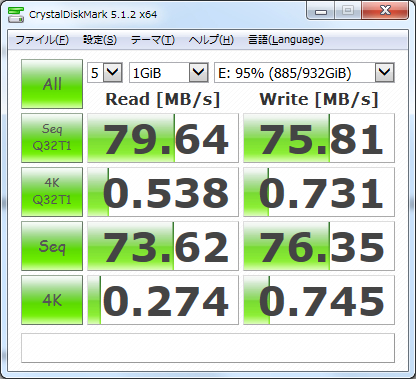
Task: Minimize the CrystalDiskMark window
Action: click(x=321, y=11)
